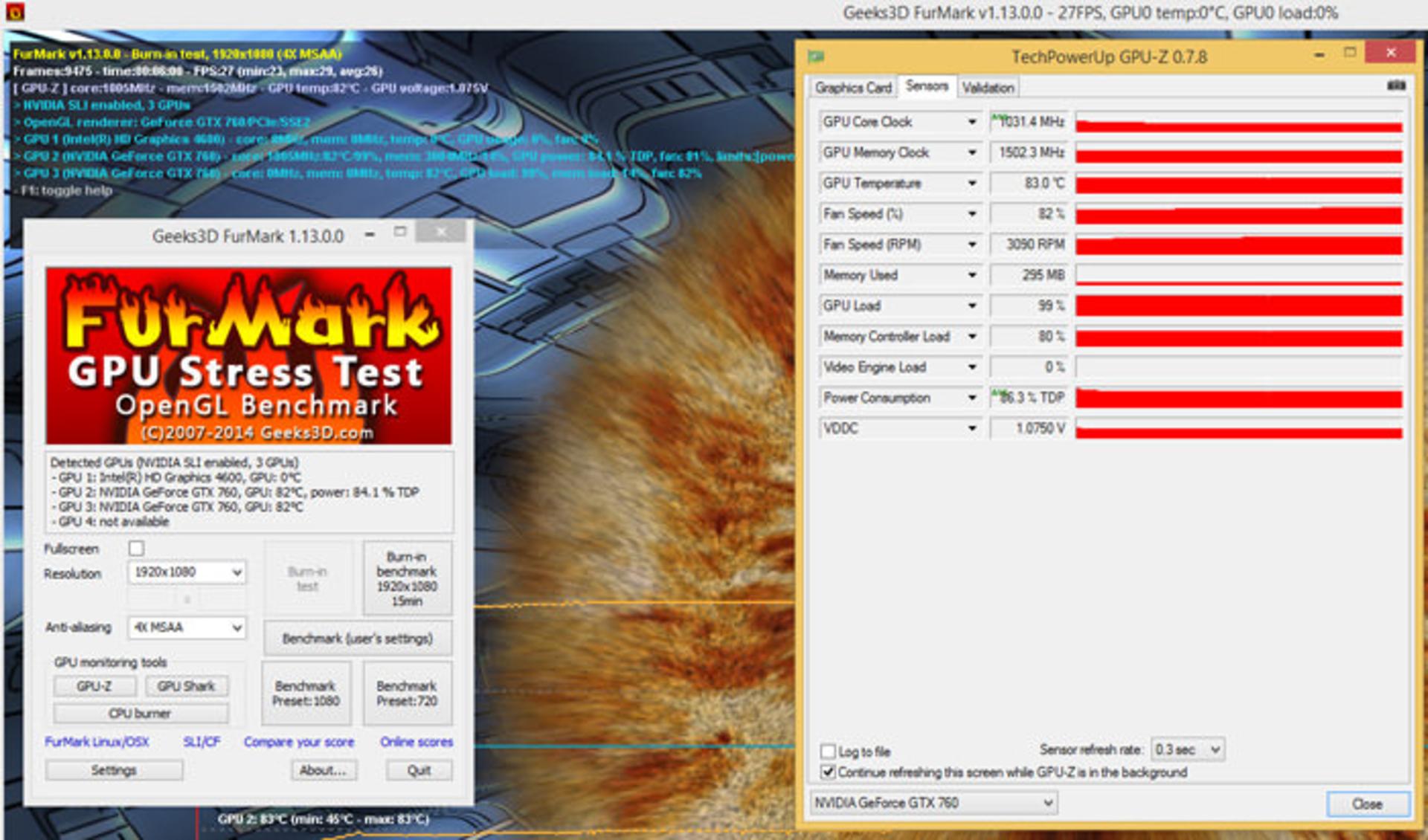The image size is (1428, 840).
Task: Click the GPU-Z title bar graphics card icon
Action: tap(816, 56)
